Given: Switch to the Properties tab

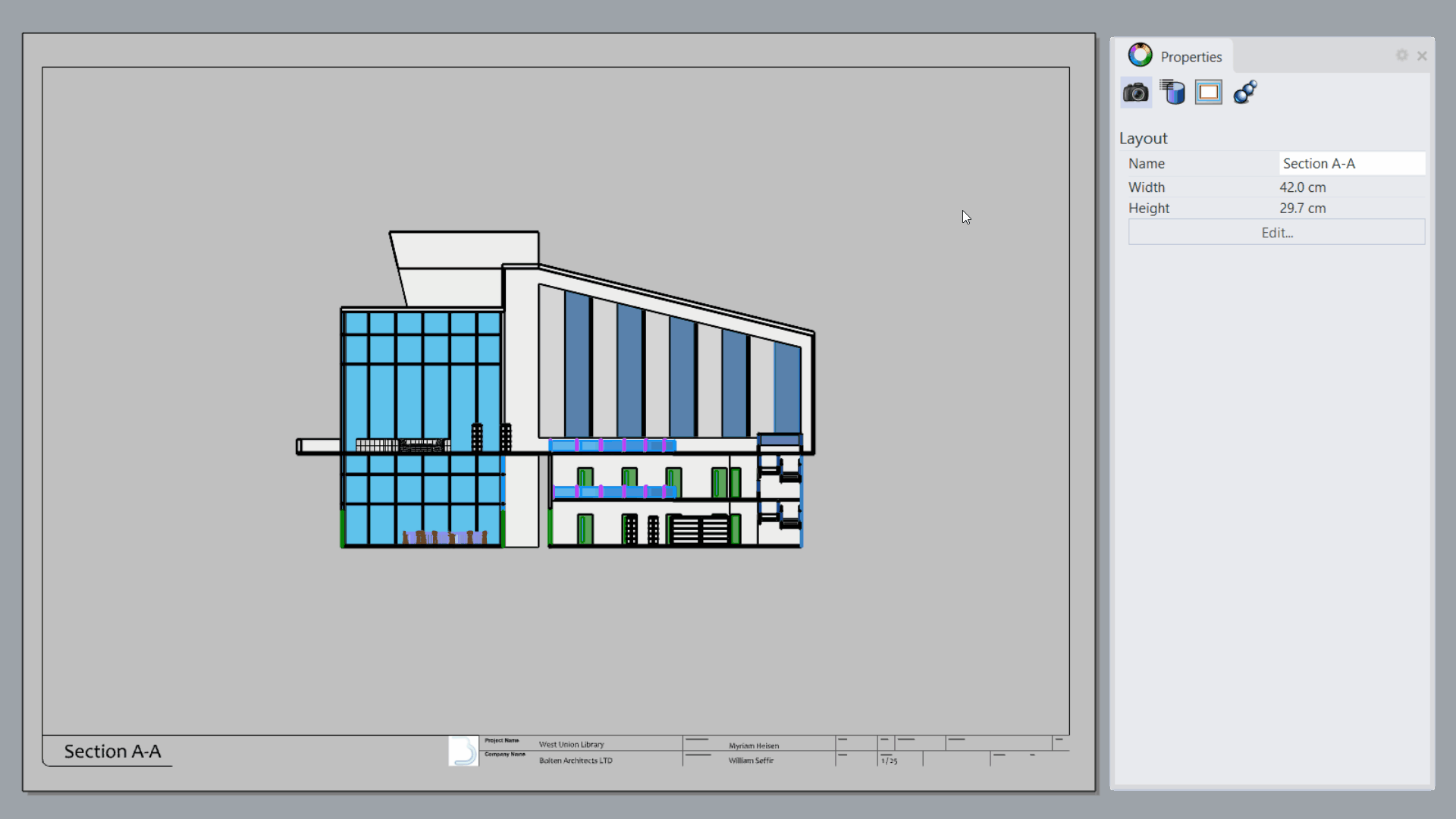Looking at the screenshot, I should point(1191,57).
